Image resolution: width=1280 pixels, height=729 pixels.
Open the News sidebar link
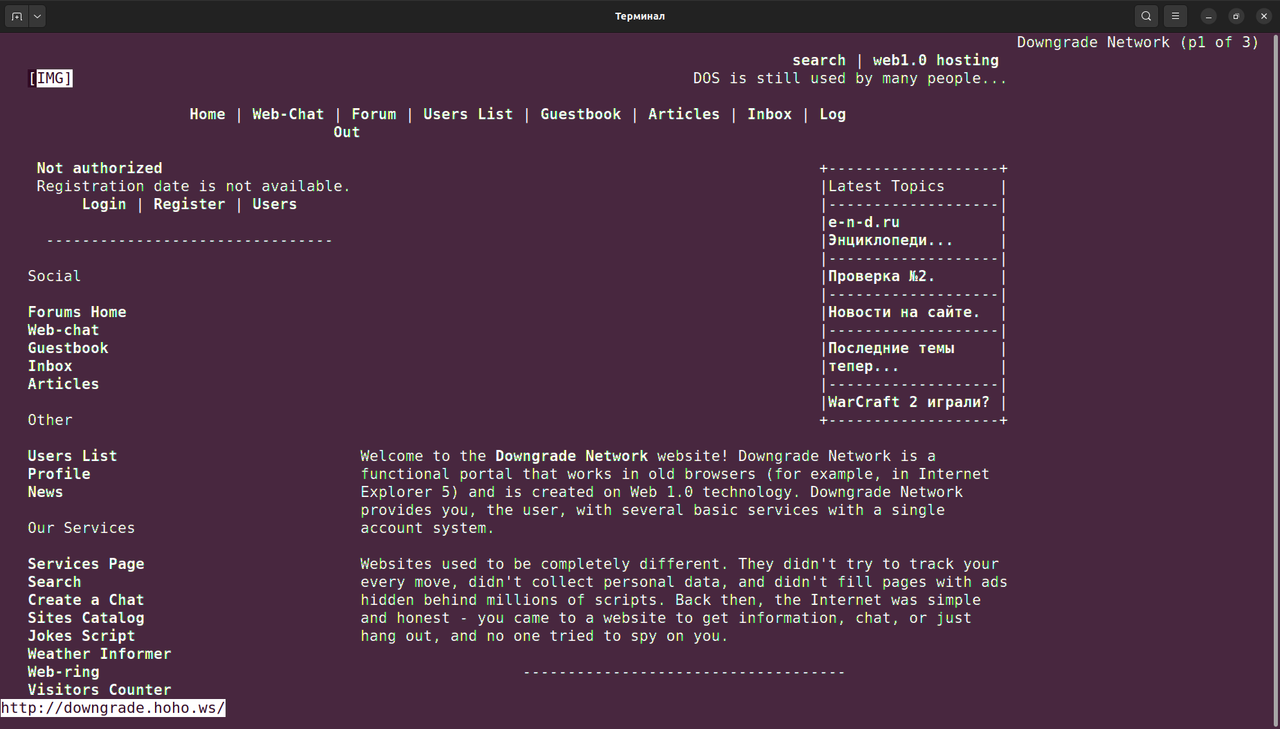tap(45, 492)
